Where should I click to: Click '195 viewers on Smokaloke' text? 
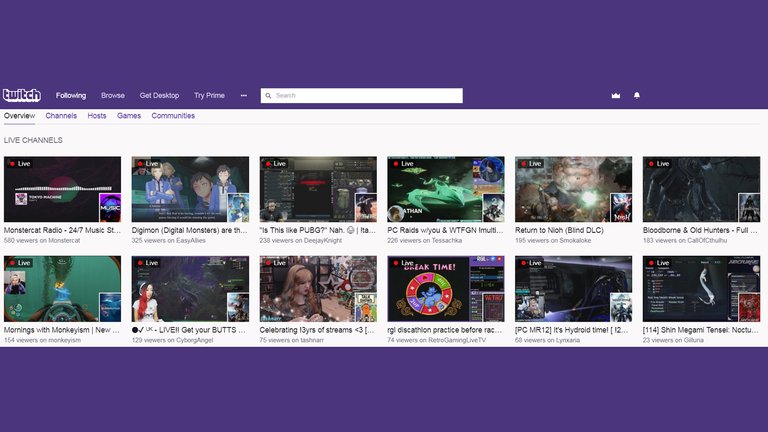tap(553, 240)
